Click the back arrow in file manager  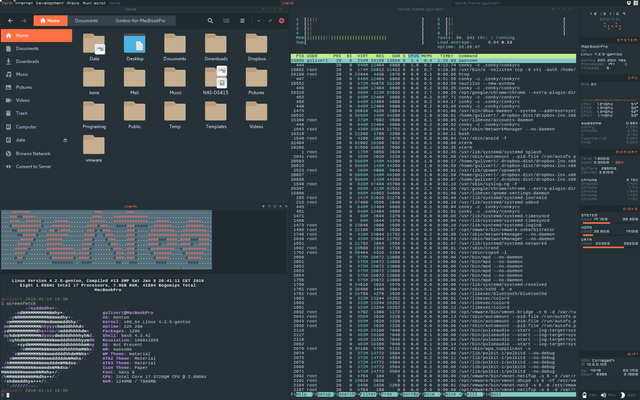point(8,20)
